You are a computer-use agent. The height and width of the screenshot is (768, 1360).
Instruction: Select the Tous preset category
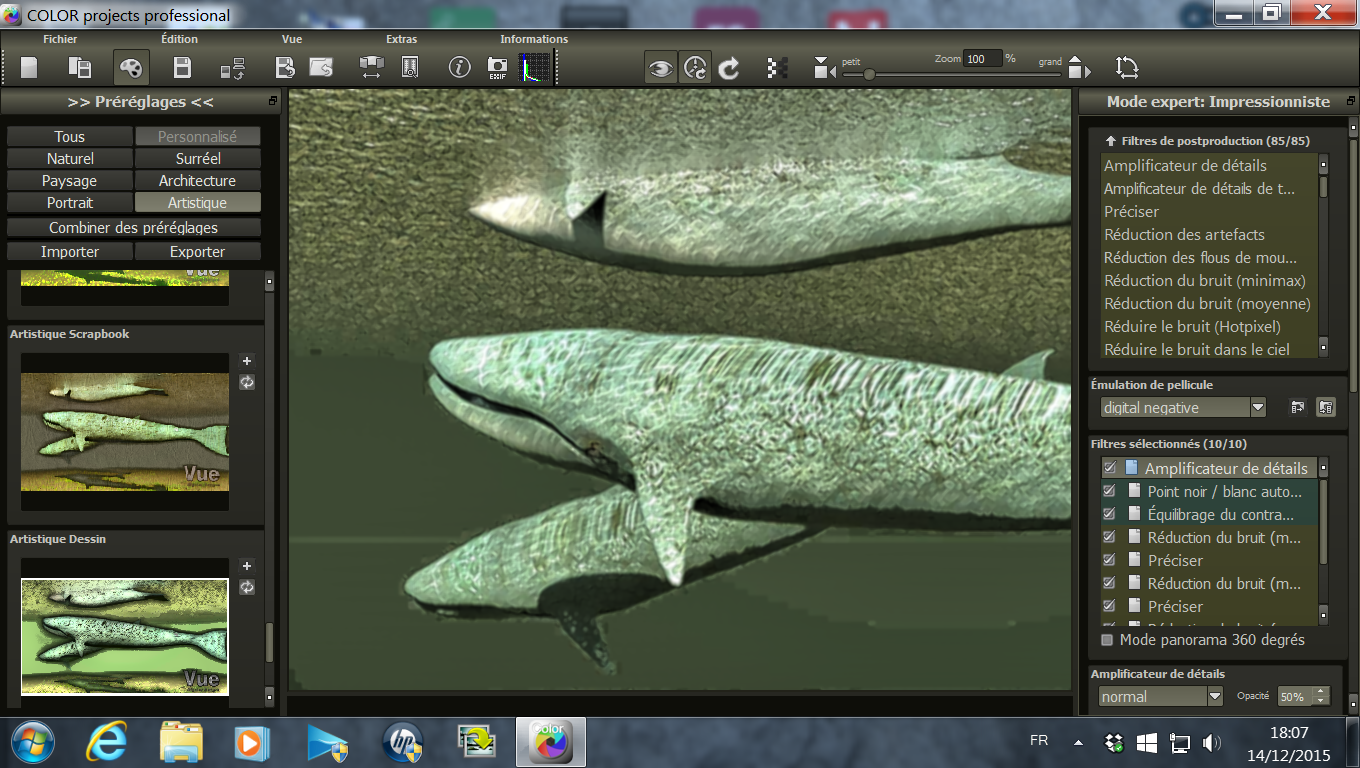point(70,137)
